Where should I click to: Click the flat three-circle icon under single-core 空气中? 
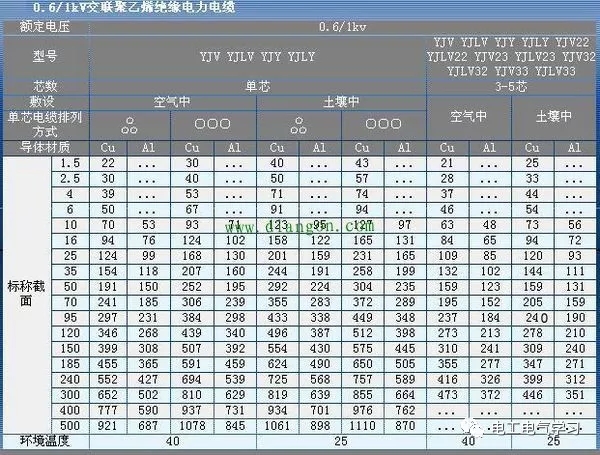[x=215, y=125]
